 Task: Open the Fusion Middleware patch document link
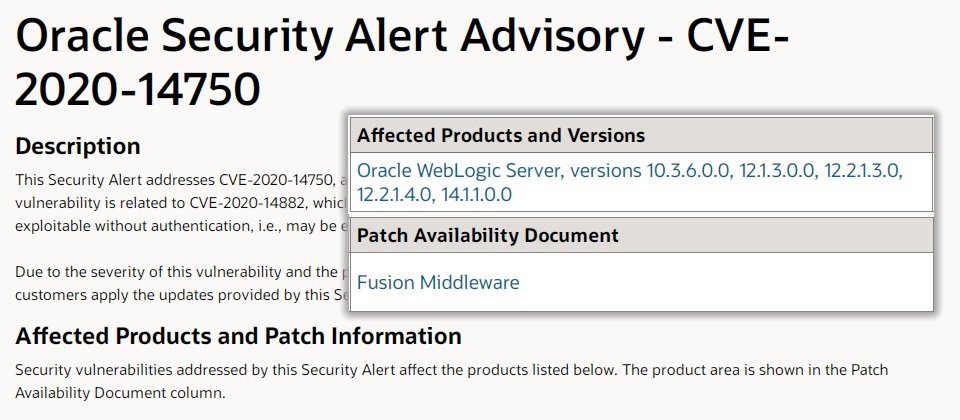pos(438,282)
